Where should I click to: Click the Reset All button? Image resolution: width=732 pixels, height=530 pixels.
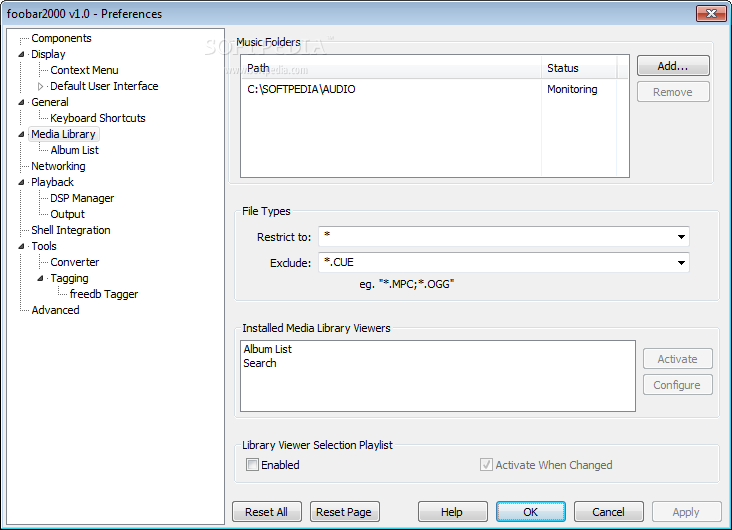tap(267, 512)
